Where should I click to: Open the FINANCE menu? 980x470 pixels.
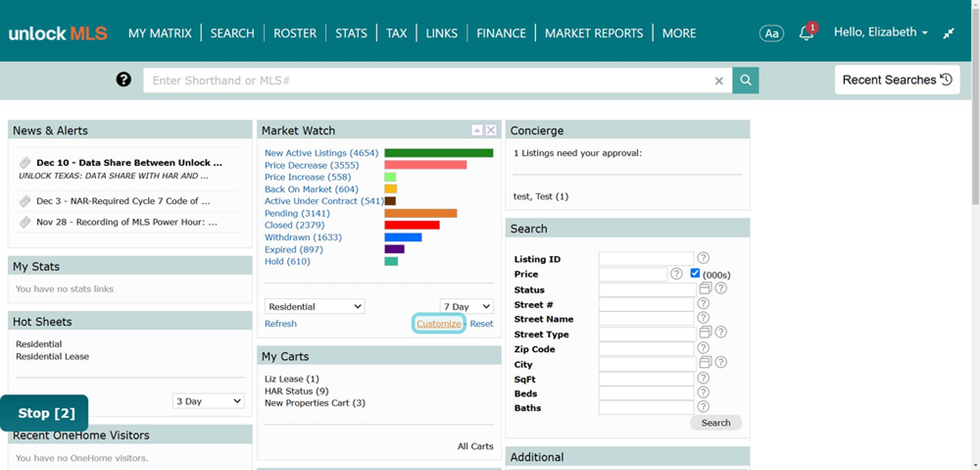[501, 33]
